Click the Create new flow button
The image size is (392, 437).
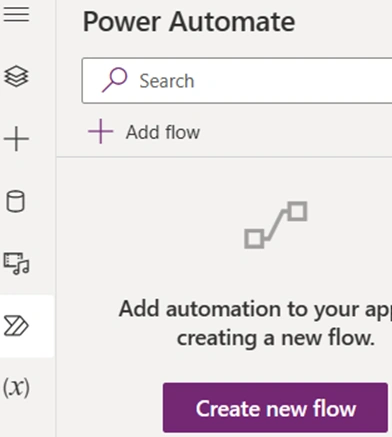(275, 408)
